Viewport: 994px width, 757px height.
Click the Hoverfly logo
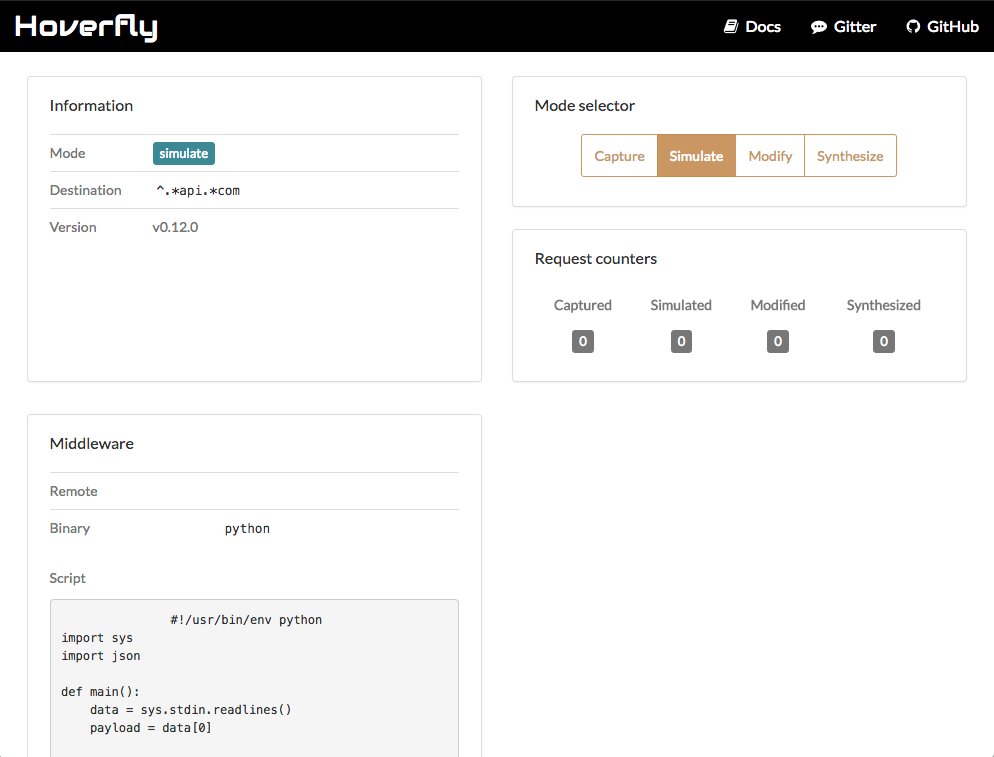(85, 27)
